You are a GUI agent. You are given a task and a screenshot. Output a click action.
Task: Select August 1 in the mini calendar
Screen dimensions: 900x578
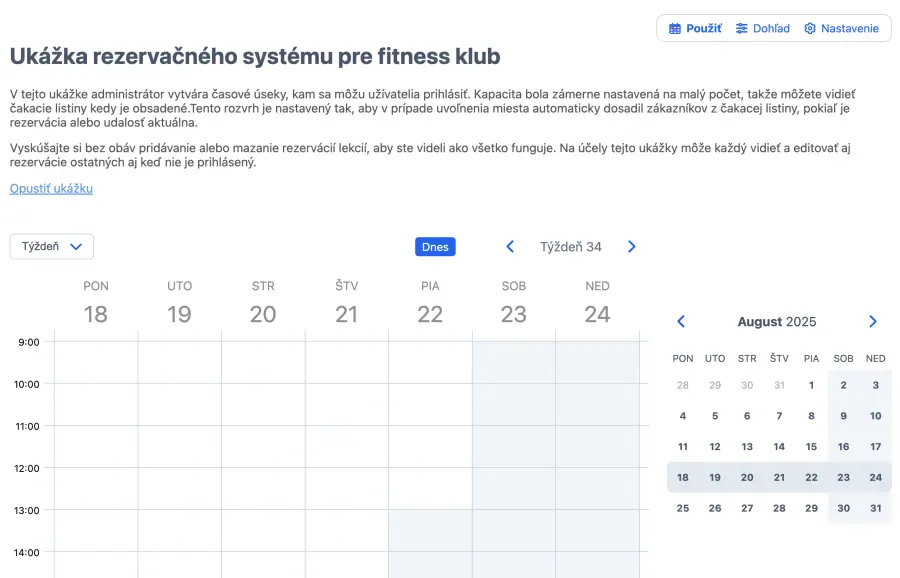point(811,385)
